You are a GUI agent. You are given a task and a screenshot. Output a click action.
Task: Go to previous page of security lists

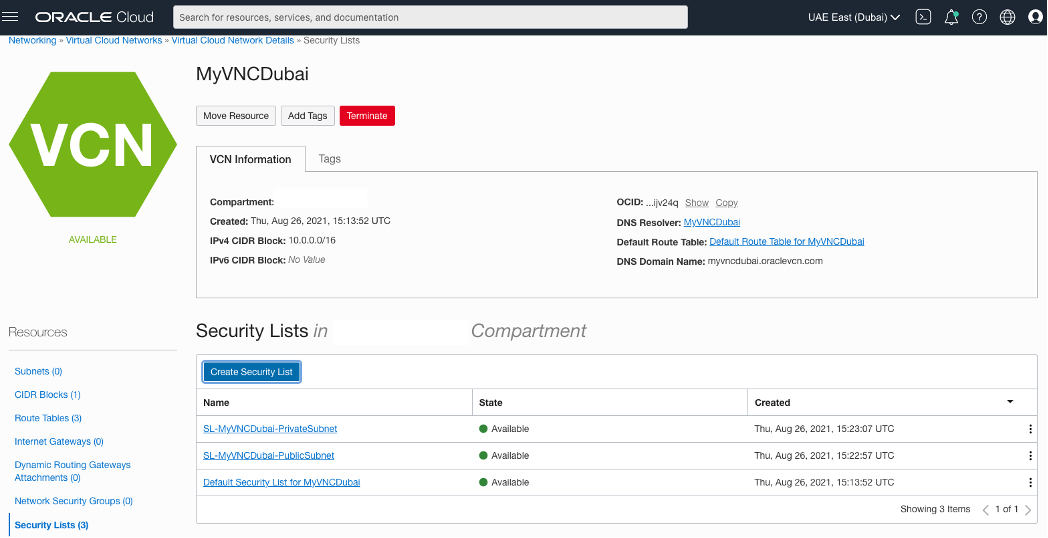(x=985, y=510)
